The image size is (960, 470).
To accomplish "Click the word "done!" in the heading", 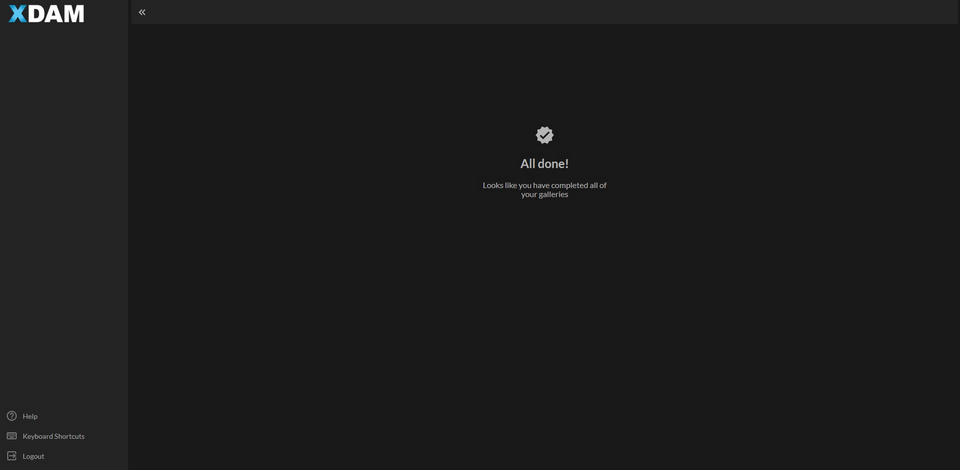I will coord(553,164).
